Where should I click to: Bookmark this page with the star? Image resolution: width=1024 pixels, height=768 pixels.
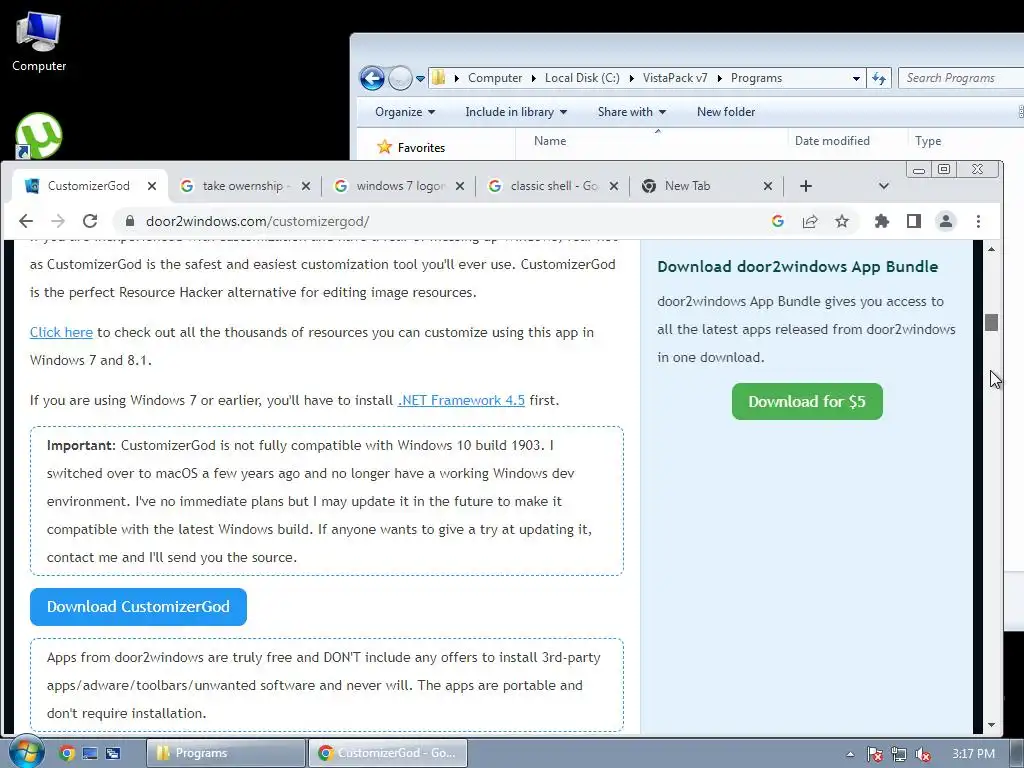click(x=842, y=221)
